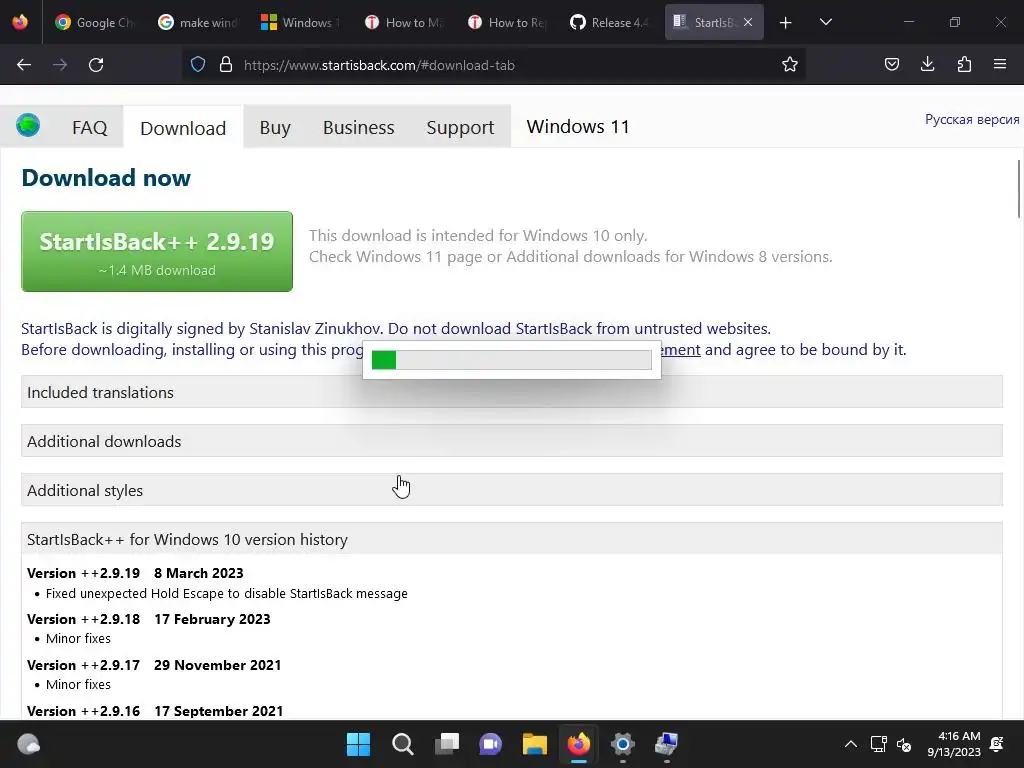Screen dimensions: 1024x768
Task: Collapse the StartIsBack++ version history section
Action: (511, 539)
